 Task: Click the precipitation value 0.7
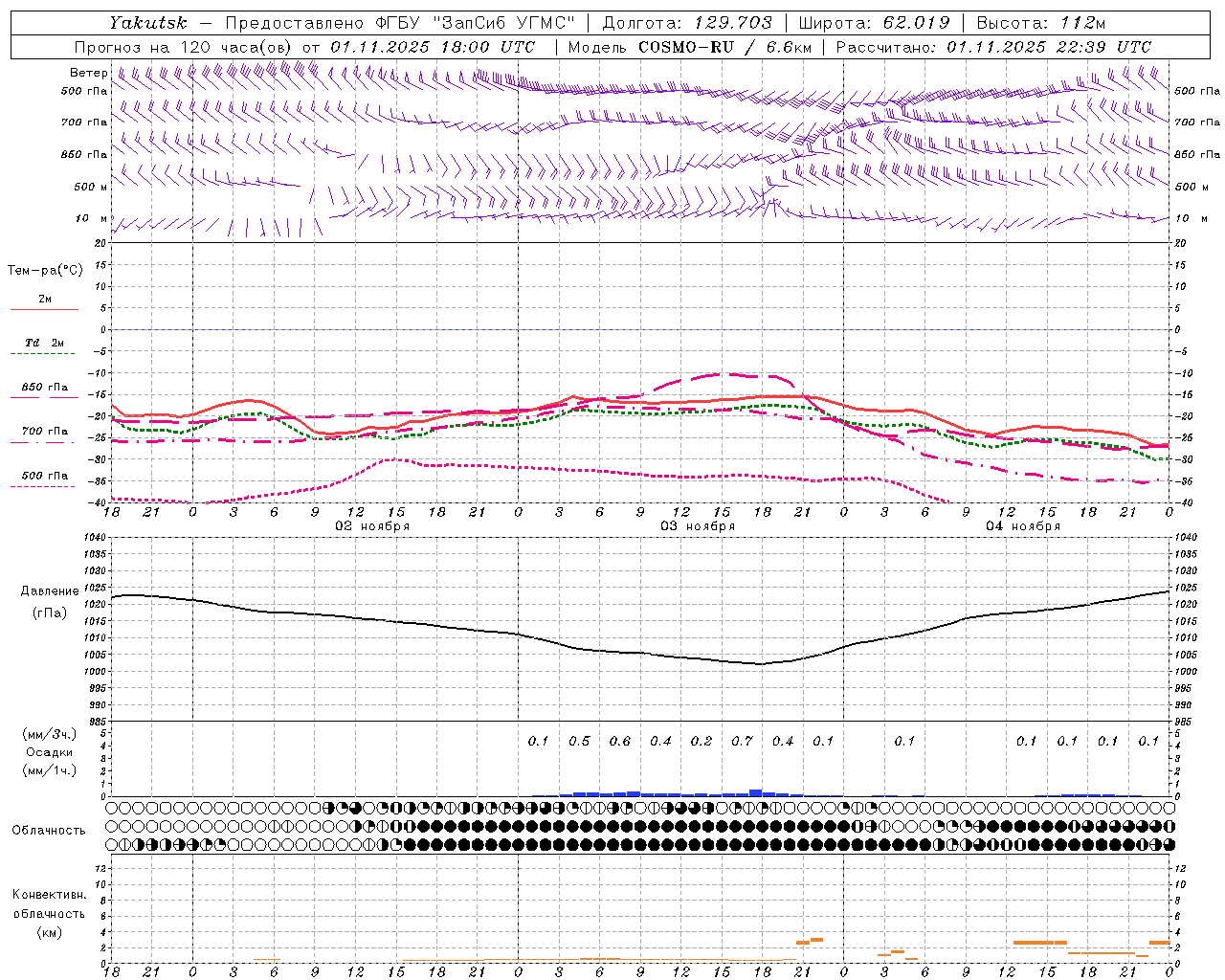click(743, 741)
